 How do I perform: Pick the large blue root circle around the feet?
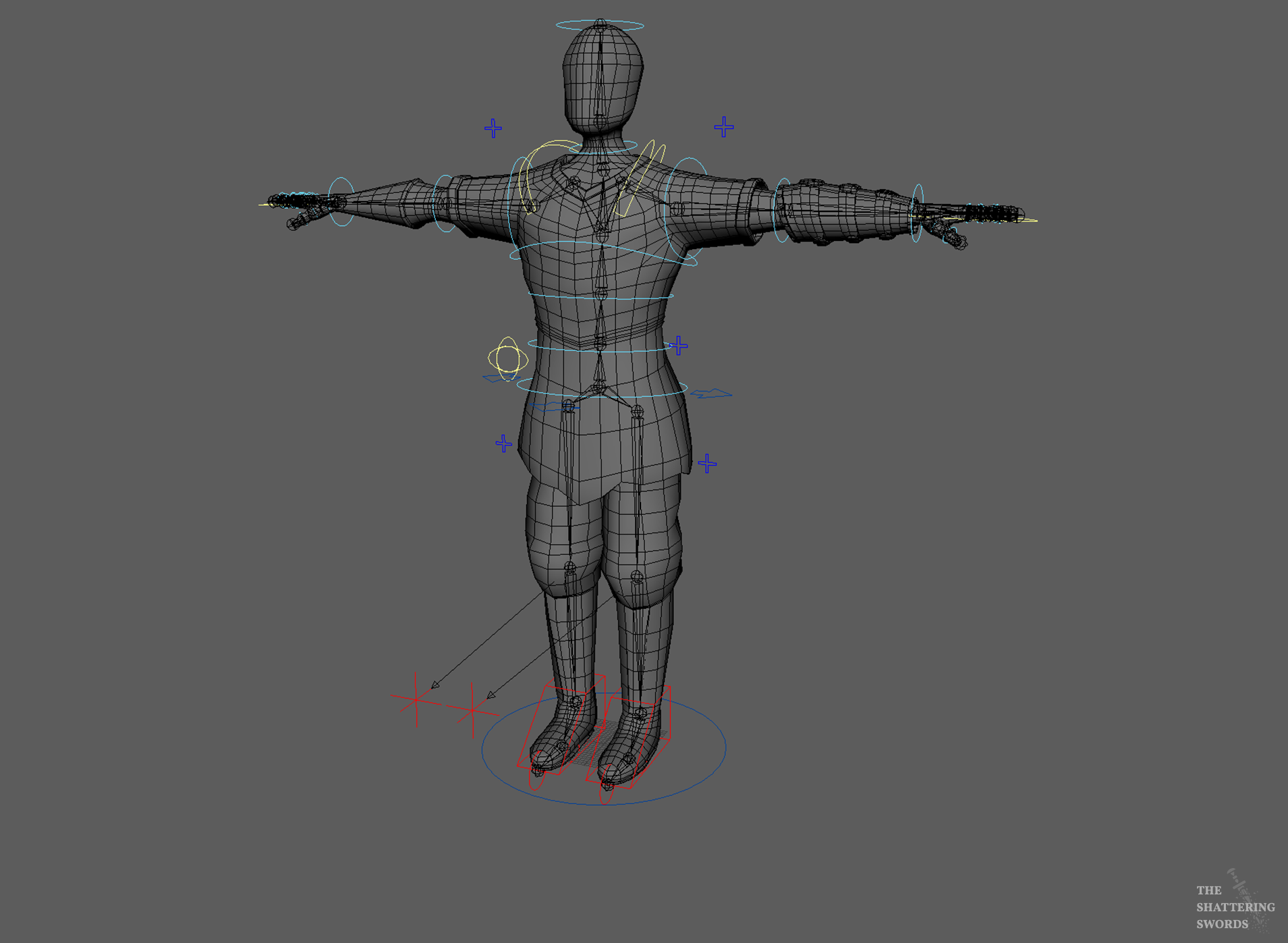604,748
